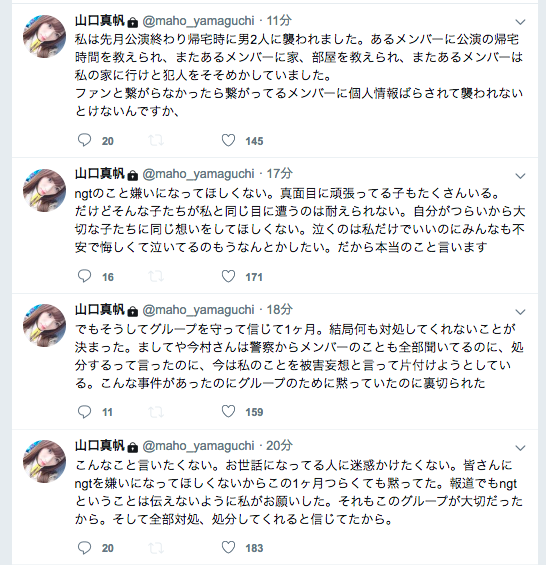
Task: Open the 18分 timestamp link
Action: tap(279, 310)
